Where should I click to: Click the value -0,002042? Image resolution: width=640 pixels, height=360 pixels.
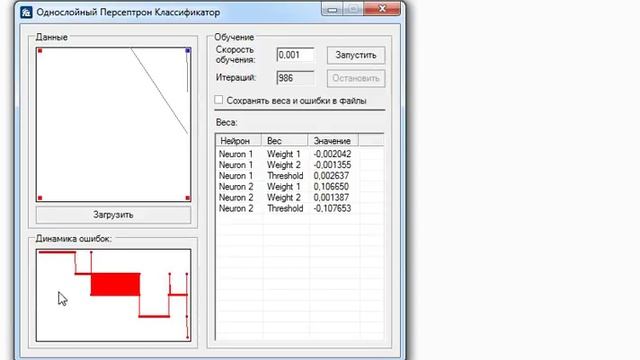(x=332, y=154)
